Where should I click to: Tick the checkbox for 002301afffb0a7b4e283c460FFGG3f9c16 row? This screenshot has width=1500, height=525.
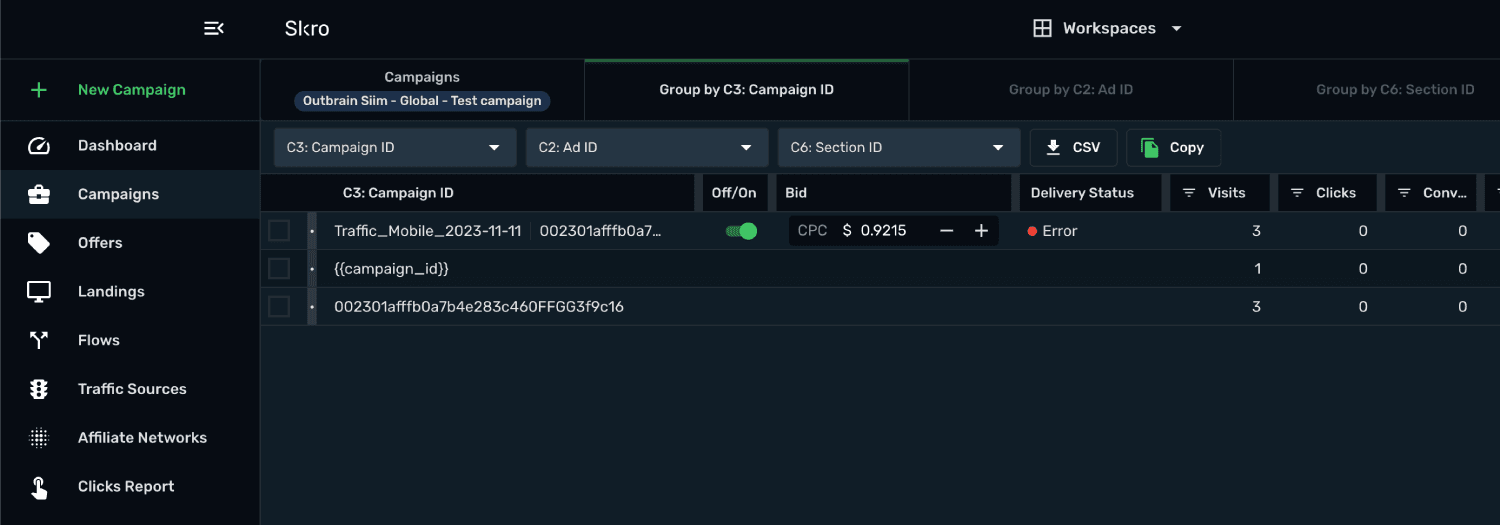(x=279, y=307)
